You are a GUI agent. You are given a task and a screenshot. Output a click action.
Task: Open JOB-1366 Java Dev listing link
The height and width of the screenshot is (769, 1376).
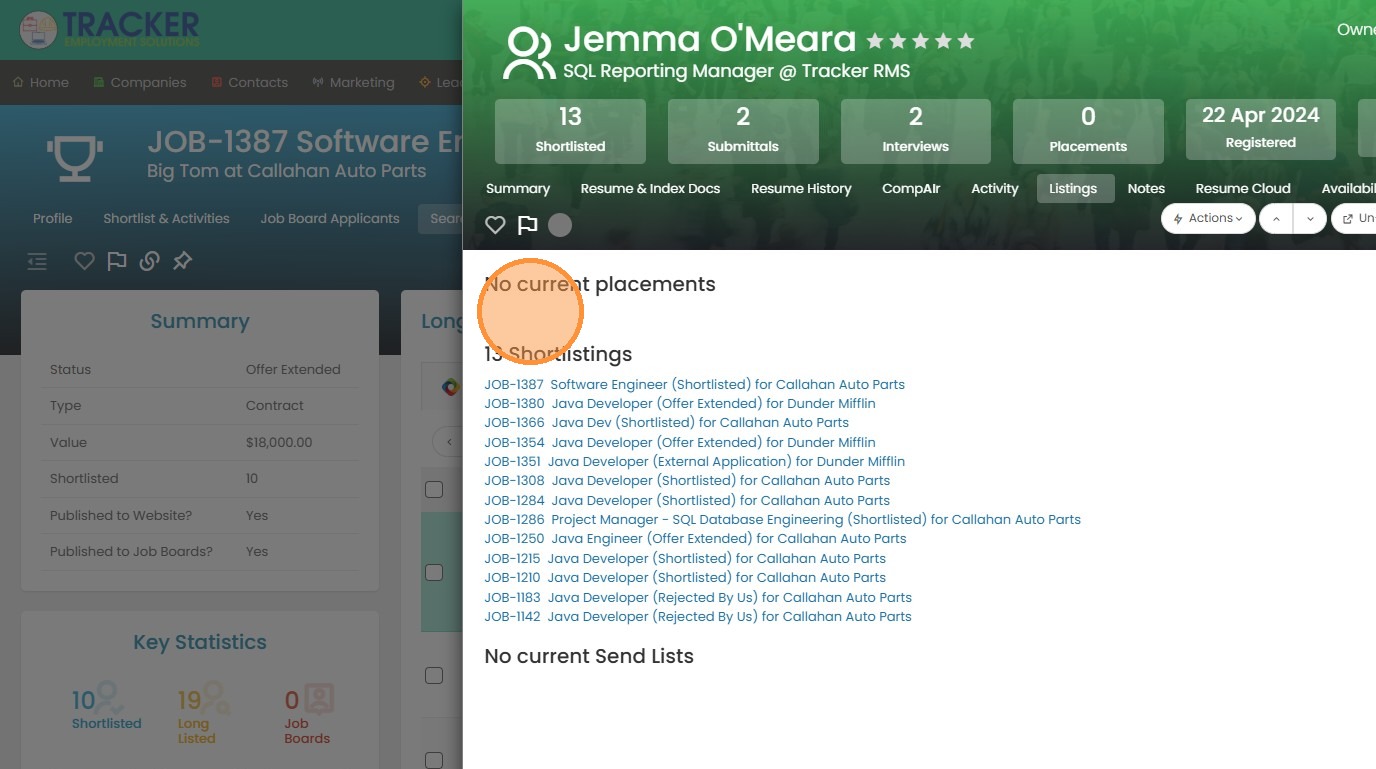[x=667, y=422]
